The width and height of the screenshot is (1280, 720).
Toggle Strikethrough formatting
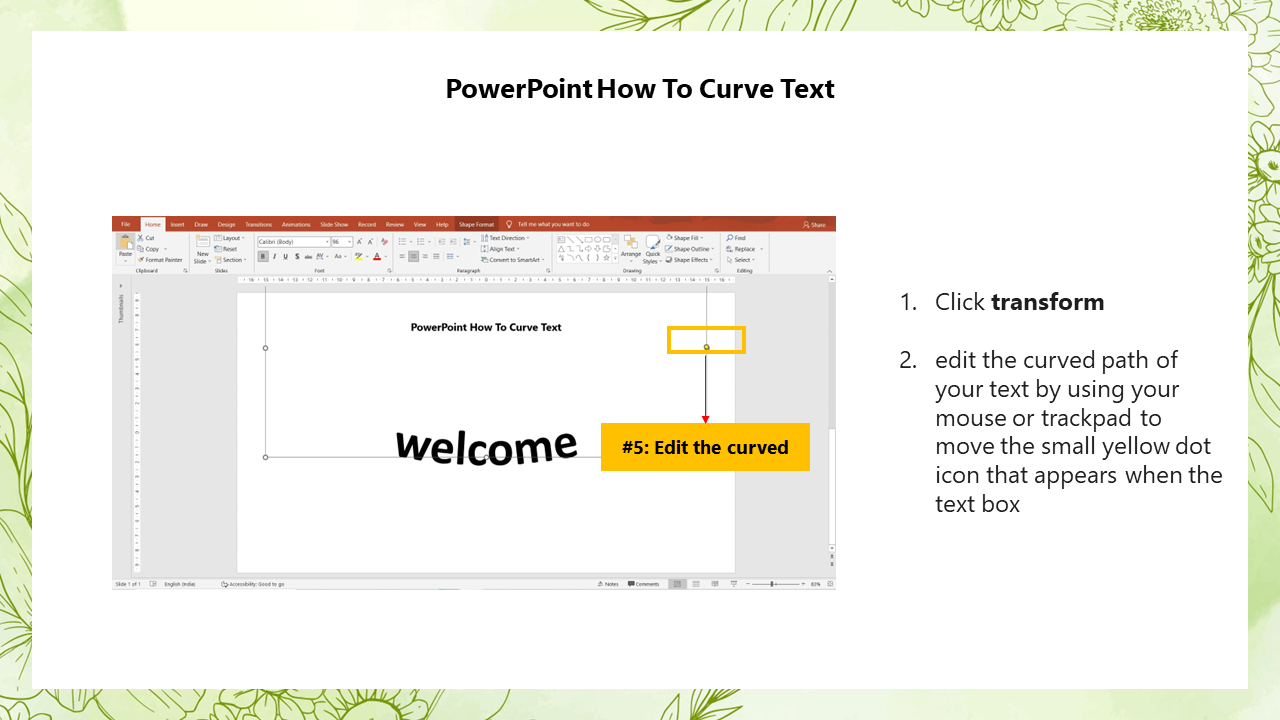308,256
